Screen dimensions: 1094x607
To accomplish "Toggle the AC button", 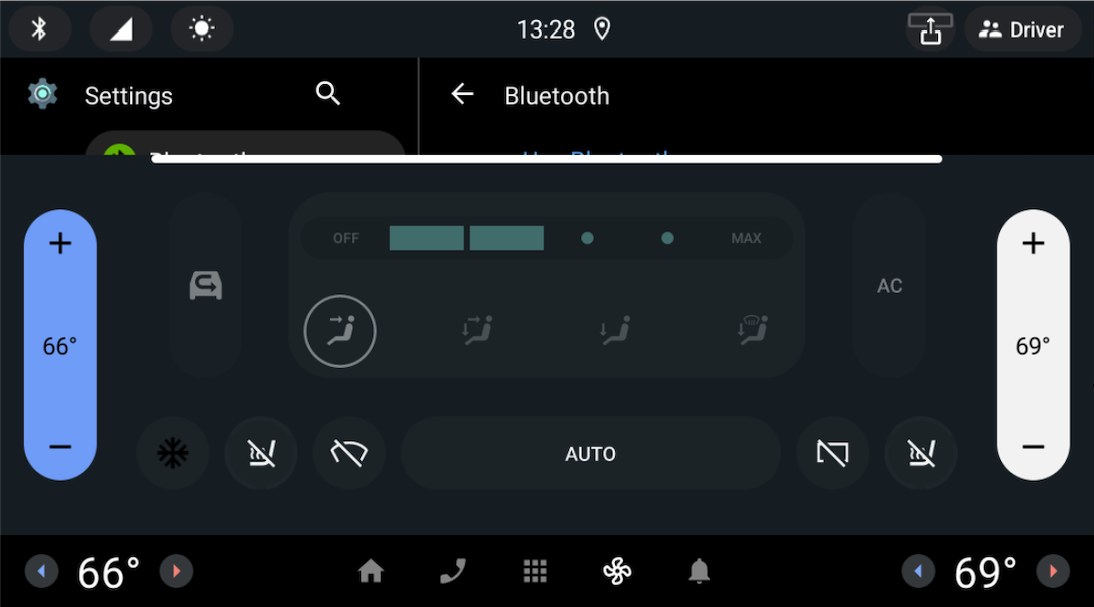I will point(889,285).
